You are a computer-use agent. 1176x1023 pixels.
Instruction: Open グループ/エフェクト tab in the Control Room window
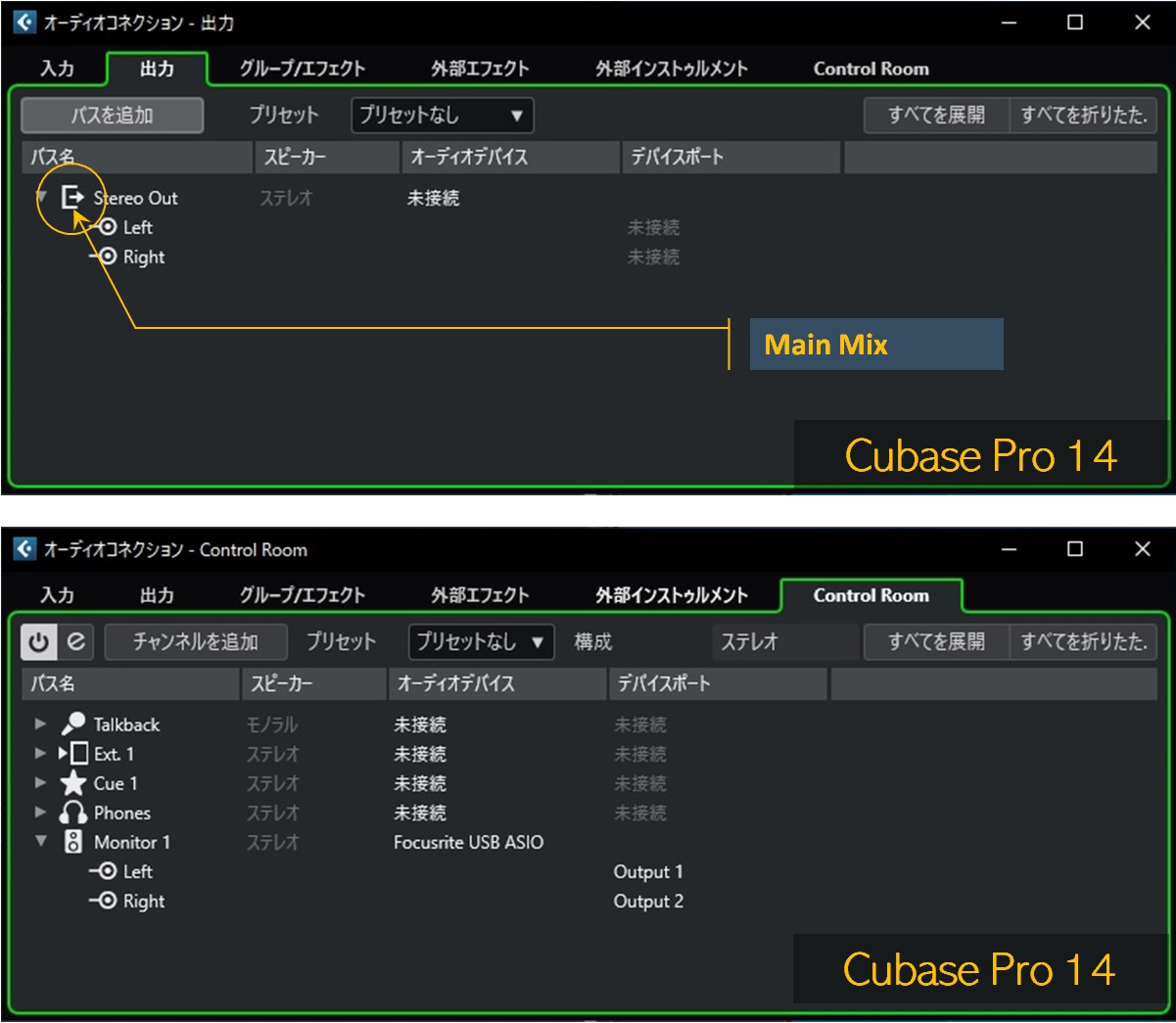point(303,595)
